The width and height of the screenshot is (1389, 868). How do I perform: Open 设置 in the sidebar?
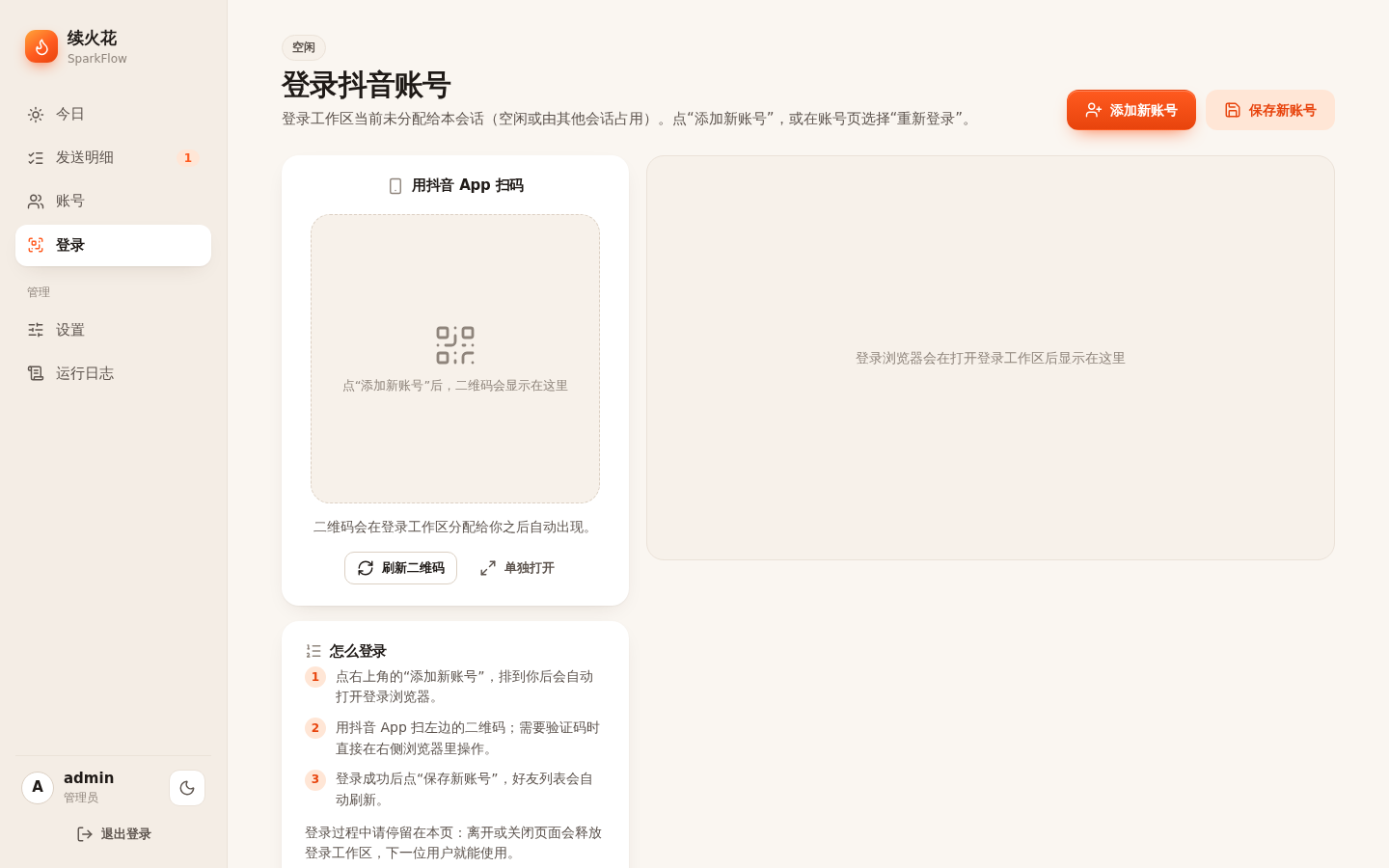pos(113,330)
